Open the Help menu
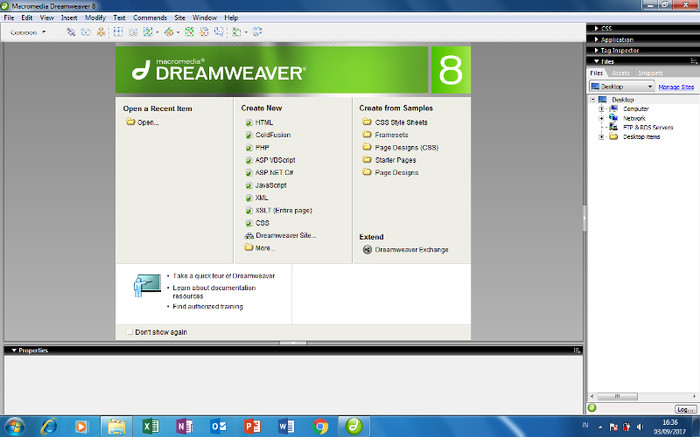The width and height of the screenshot is (700, 437). 231,18
